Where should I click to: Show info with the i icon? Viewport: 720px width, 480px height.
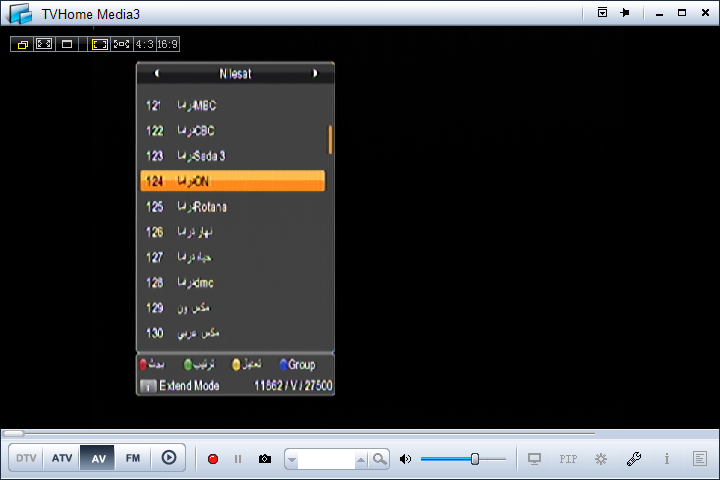coord(667,458)
